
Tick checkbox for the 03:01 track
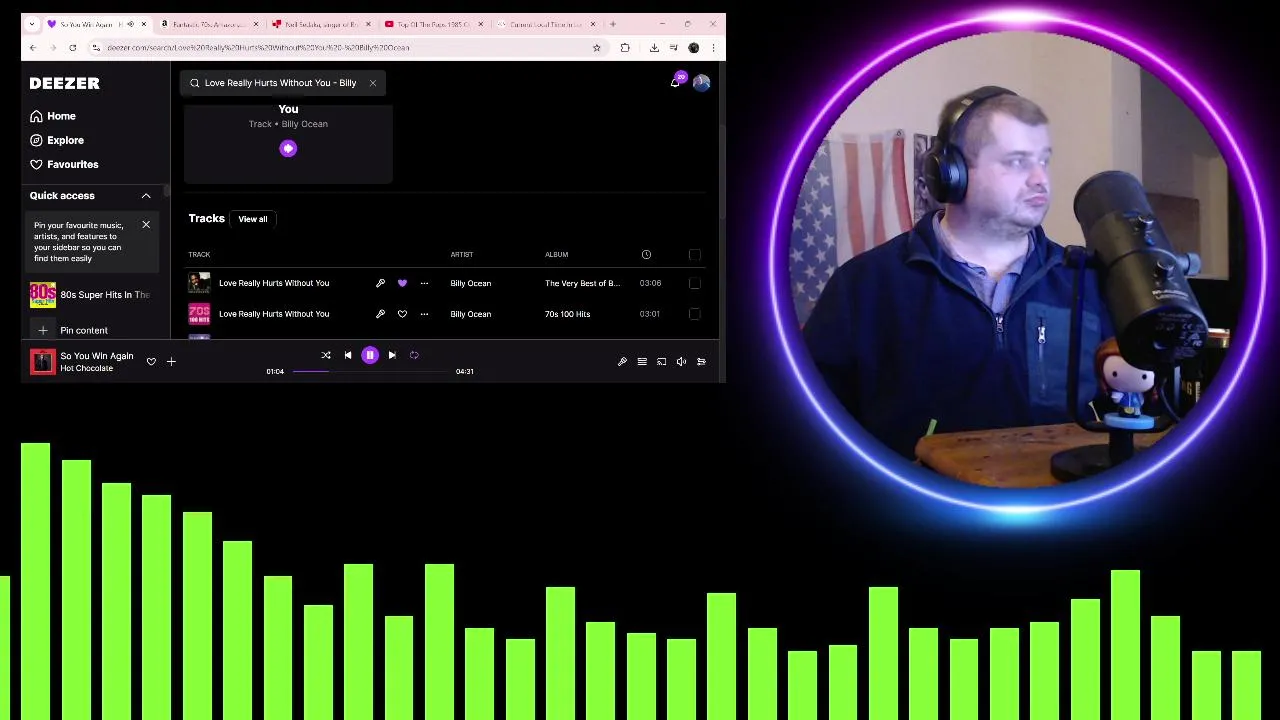point(695,314)
